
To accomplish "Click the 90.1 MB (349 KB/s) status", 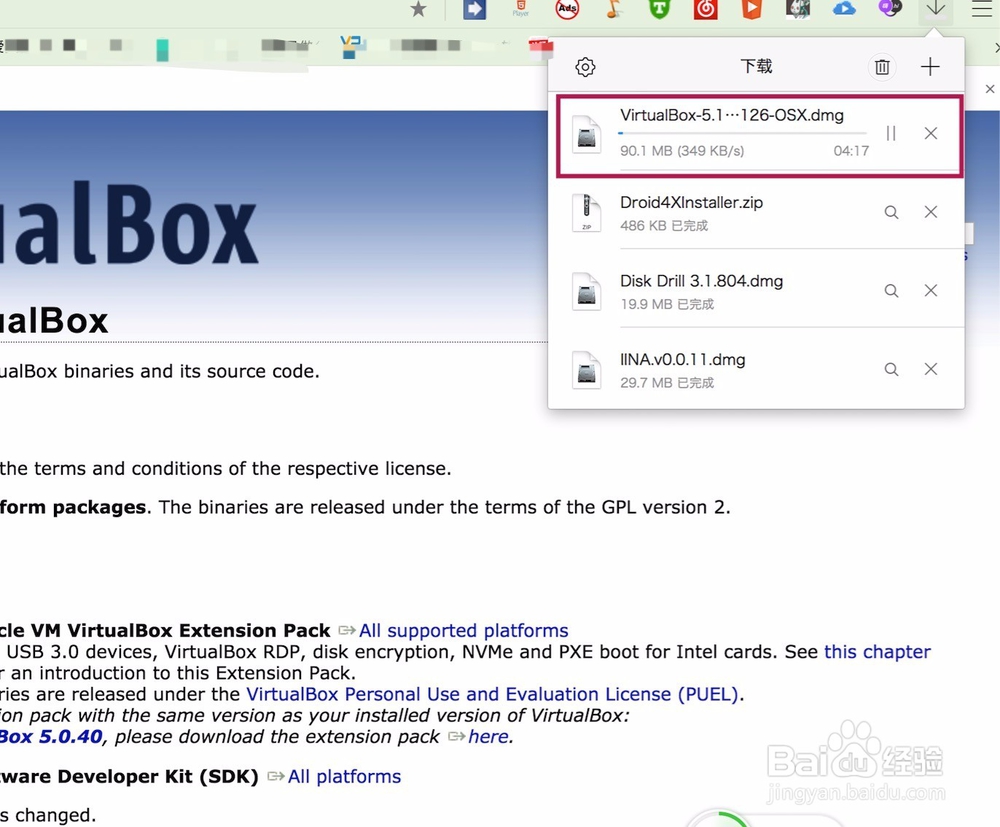I will click(682, 151).
